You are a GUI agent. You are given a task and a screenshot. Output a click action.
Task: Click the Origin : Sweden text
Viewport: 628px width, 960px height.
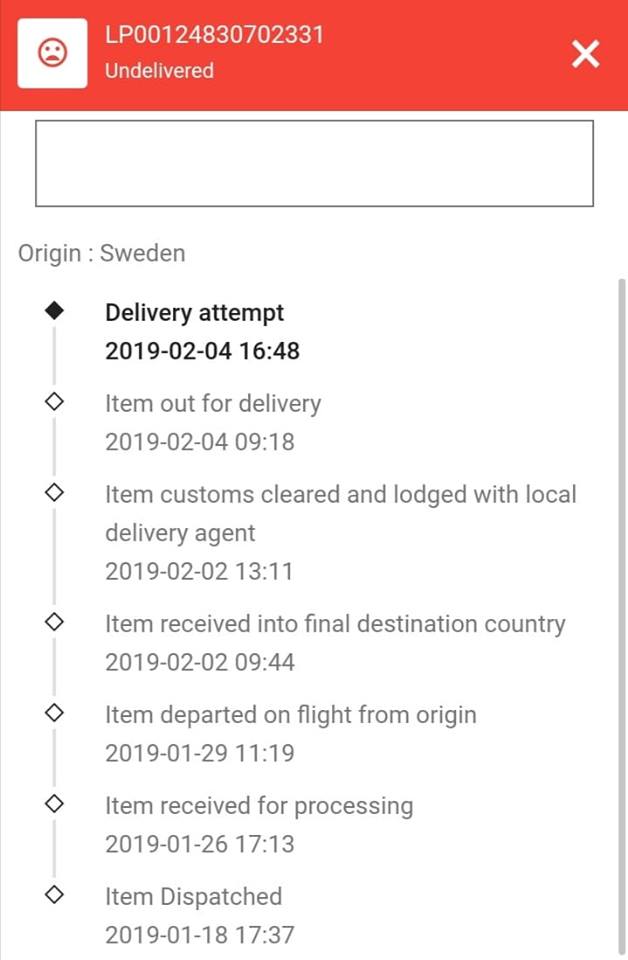(102, 253)
